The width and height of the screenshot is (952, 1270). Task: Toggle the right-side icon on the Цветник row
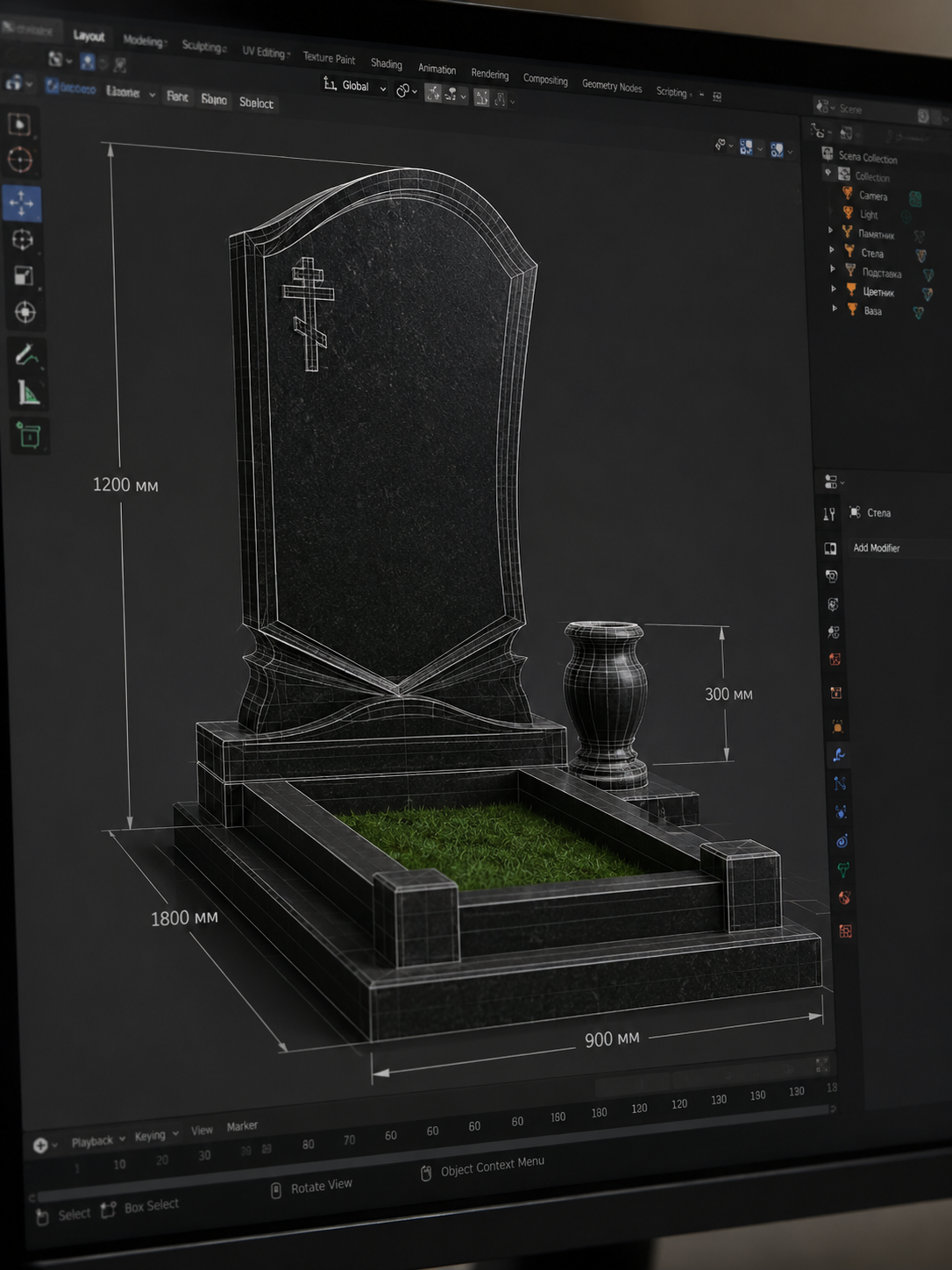(927, 294)
